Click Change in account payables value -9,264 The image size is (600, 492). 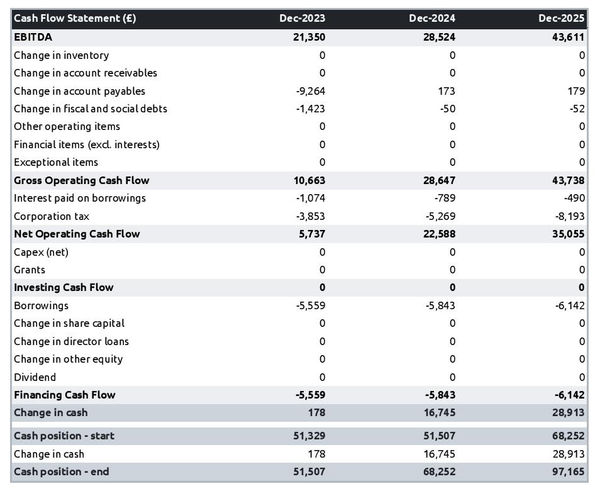click(x=310, y=91)
